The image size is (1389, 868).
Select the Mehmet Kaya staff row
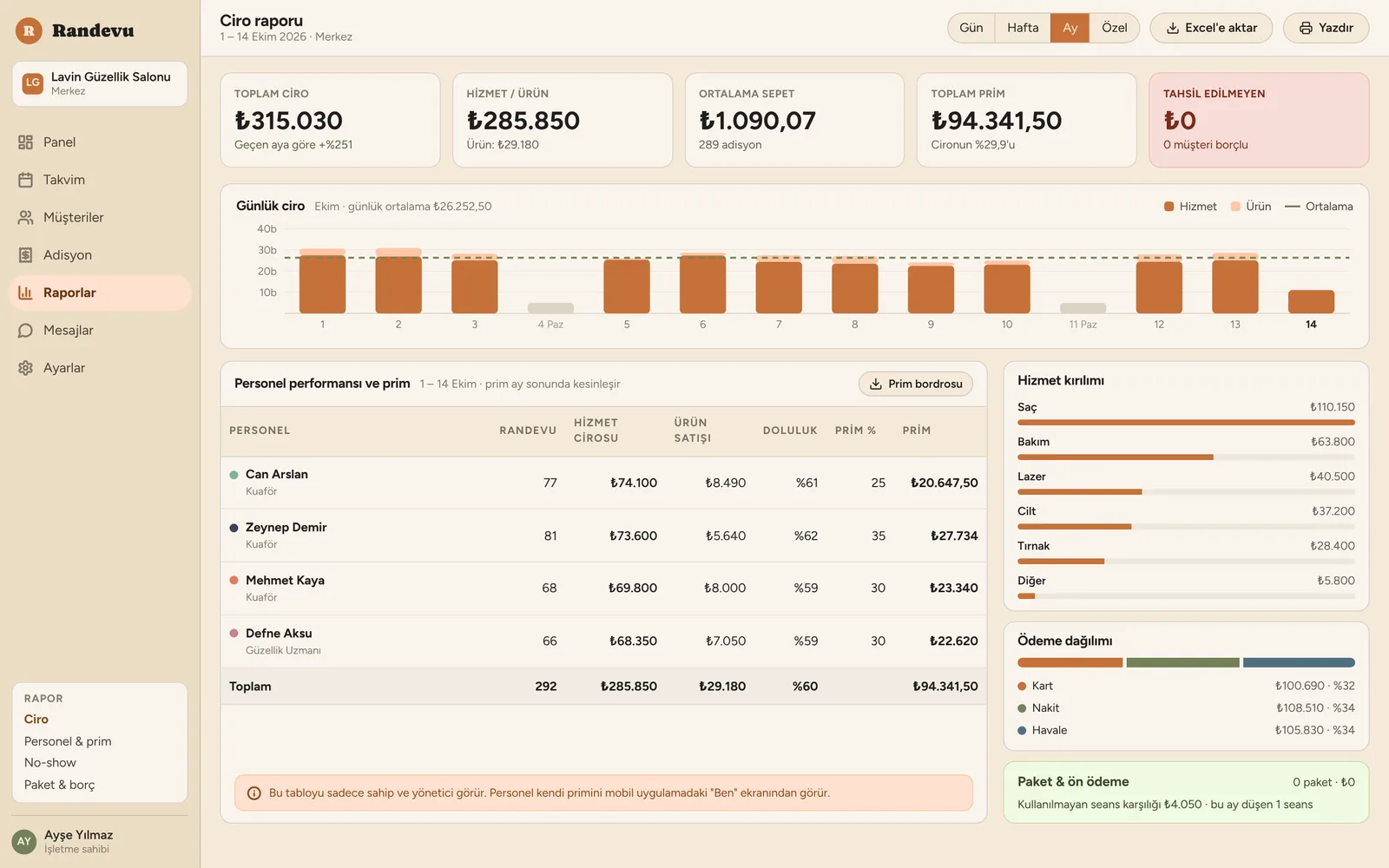(603, 589)
